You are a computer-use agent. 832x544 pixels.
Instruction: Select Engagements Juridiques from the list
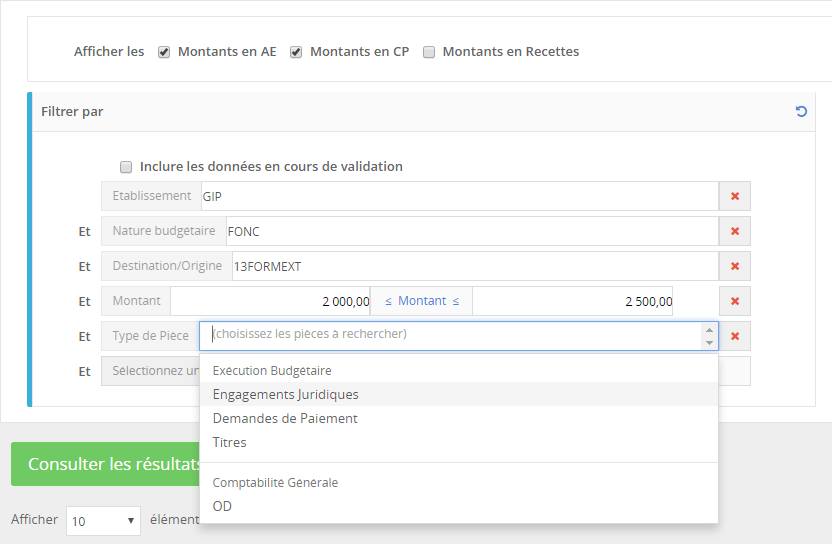(x=286, y=394)
